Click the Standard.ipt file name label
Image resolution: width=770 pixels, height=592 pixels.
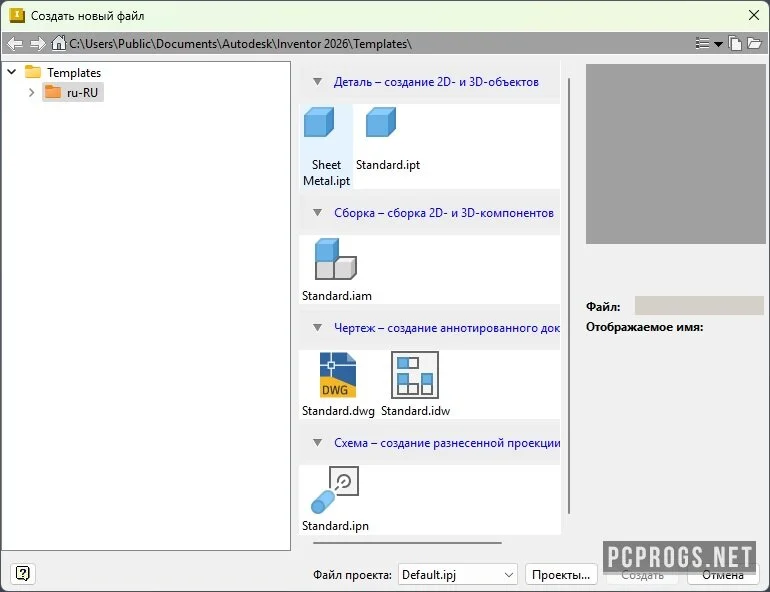point(388,165)
